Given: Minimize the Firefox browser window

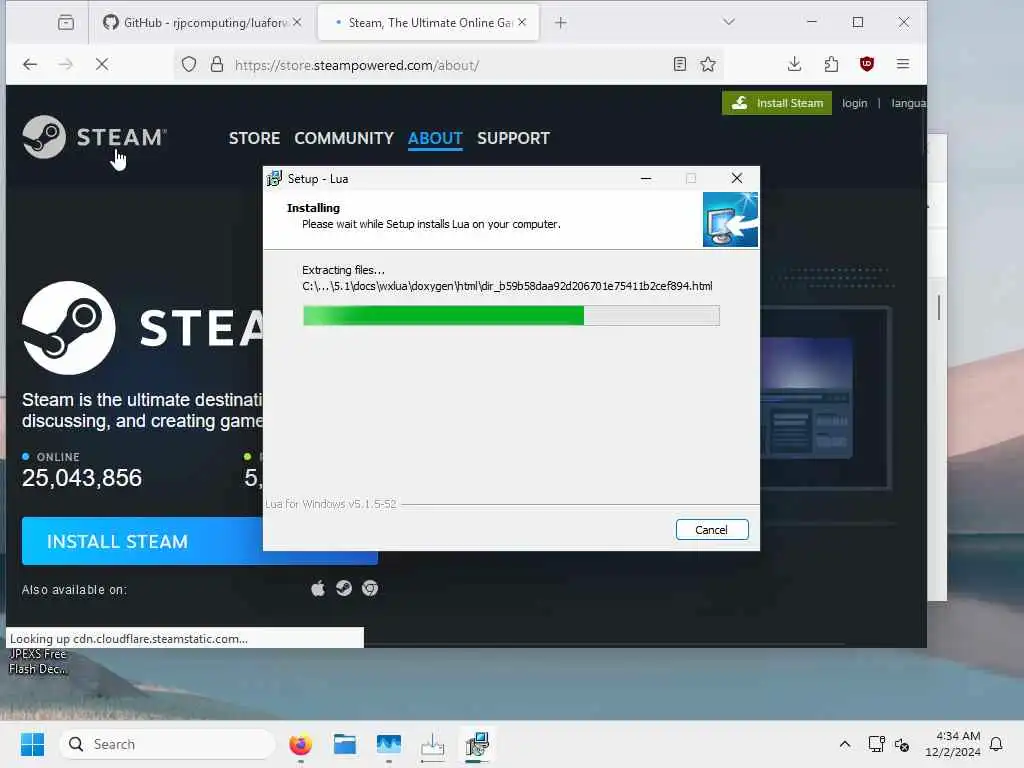Looking at the screenshot, I should click(812, 22).
